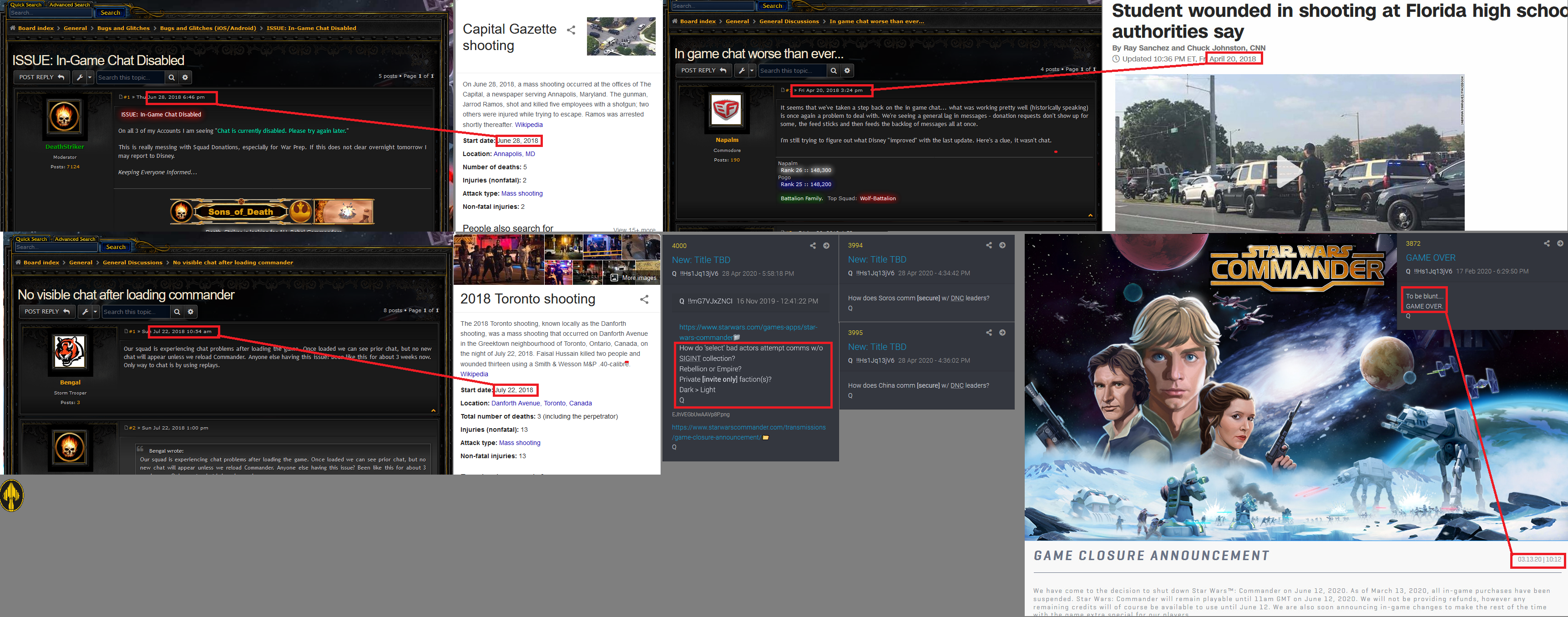The image size is (1568, 617).
Task: Select bottom-left Quick Search tab
Action: point(31,239)
